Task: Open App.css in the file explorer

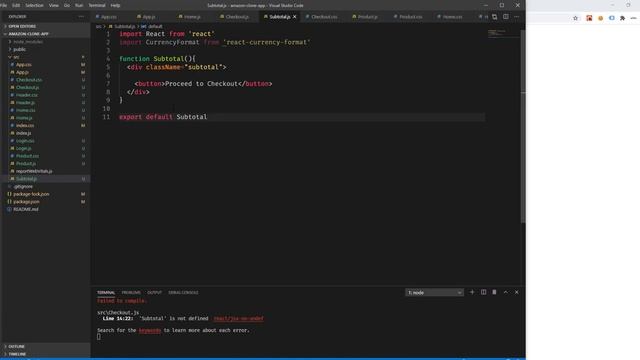Action: 24,64
